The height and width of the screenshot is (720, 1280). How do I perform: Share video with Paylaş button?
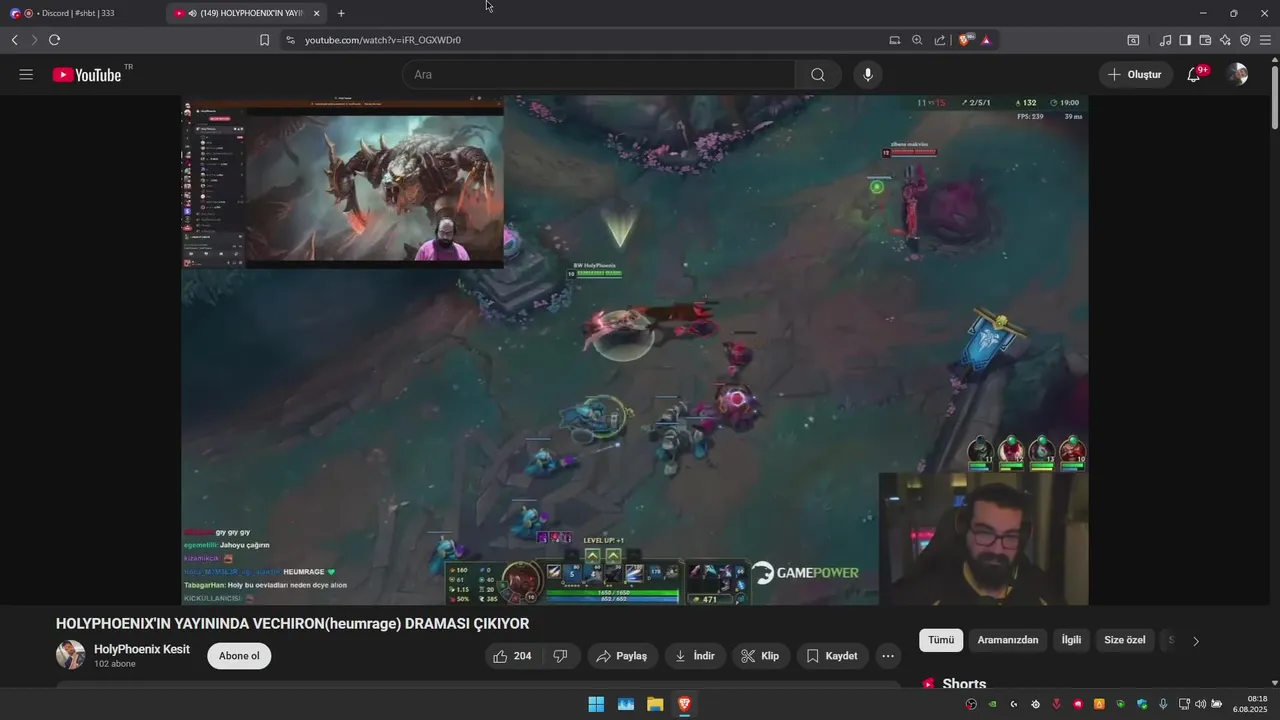pyautogui.click(x=622, y=656)
